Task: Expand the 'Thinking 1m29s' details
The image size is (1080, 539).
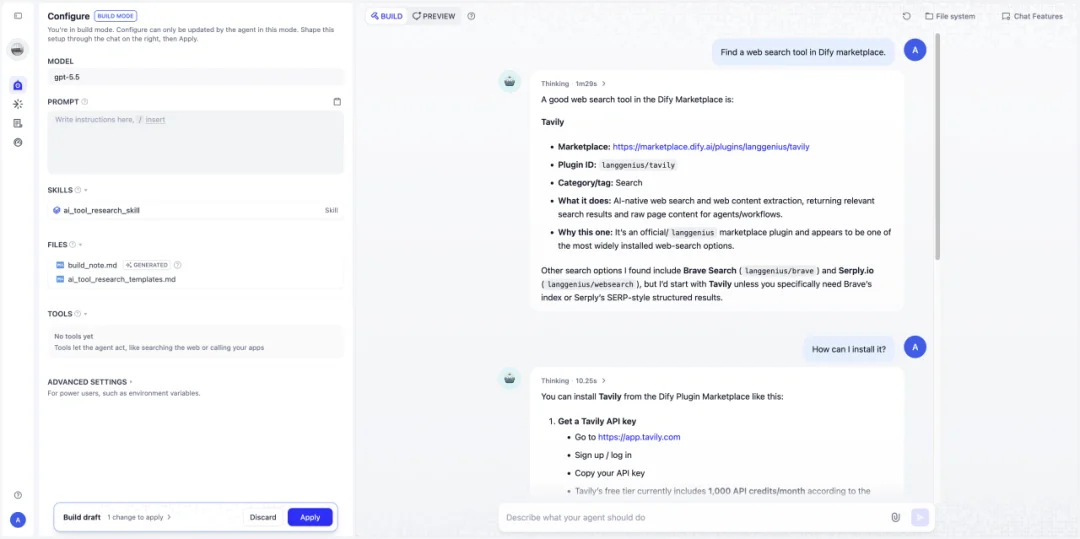Action: (x=573, y=83)
